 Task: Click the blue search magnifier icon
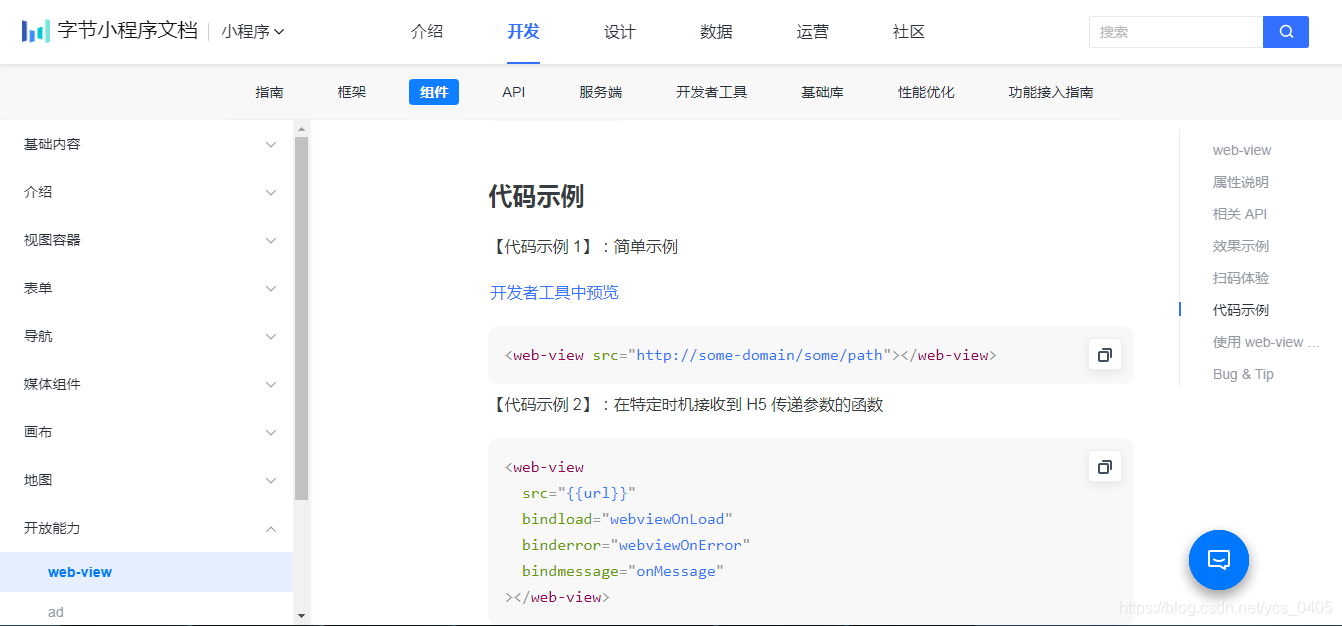point(1286,31)
